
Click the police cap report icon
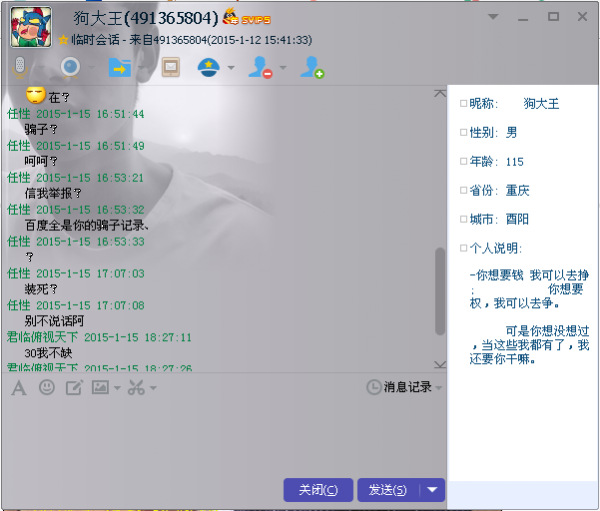point(209,67)
